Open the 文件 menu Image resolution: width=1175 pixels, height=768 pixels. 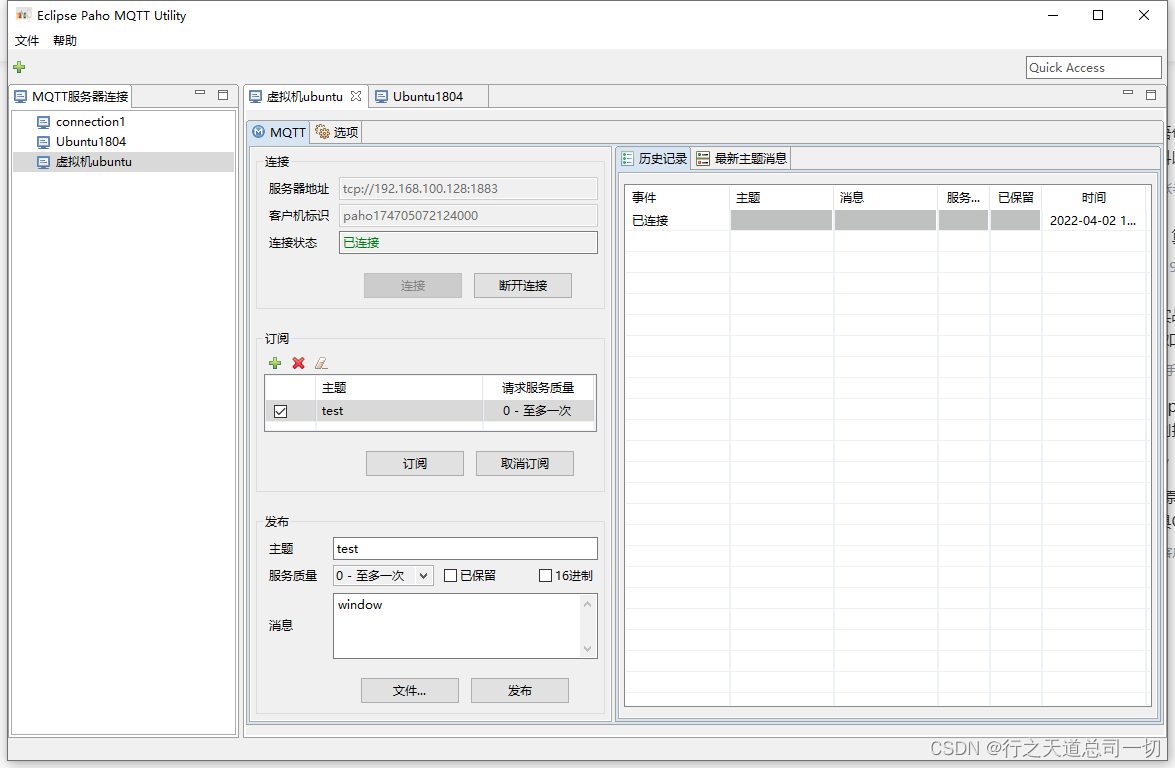pyautogui.click(x=27, y=40)
